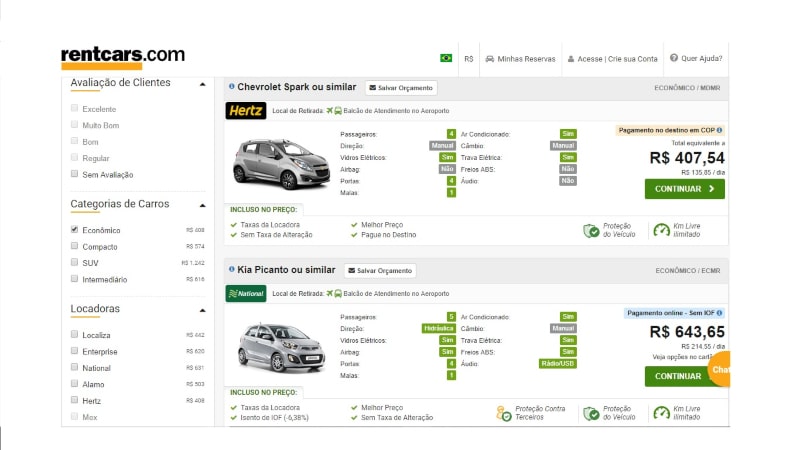Check the Sem Avaliação filter
The image size is (800, 450).
tap(74, 173)
